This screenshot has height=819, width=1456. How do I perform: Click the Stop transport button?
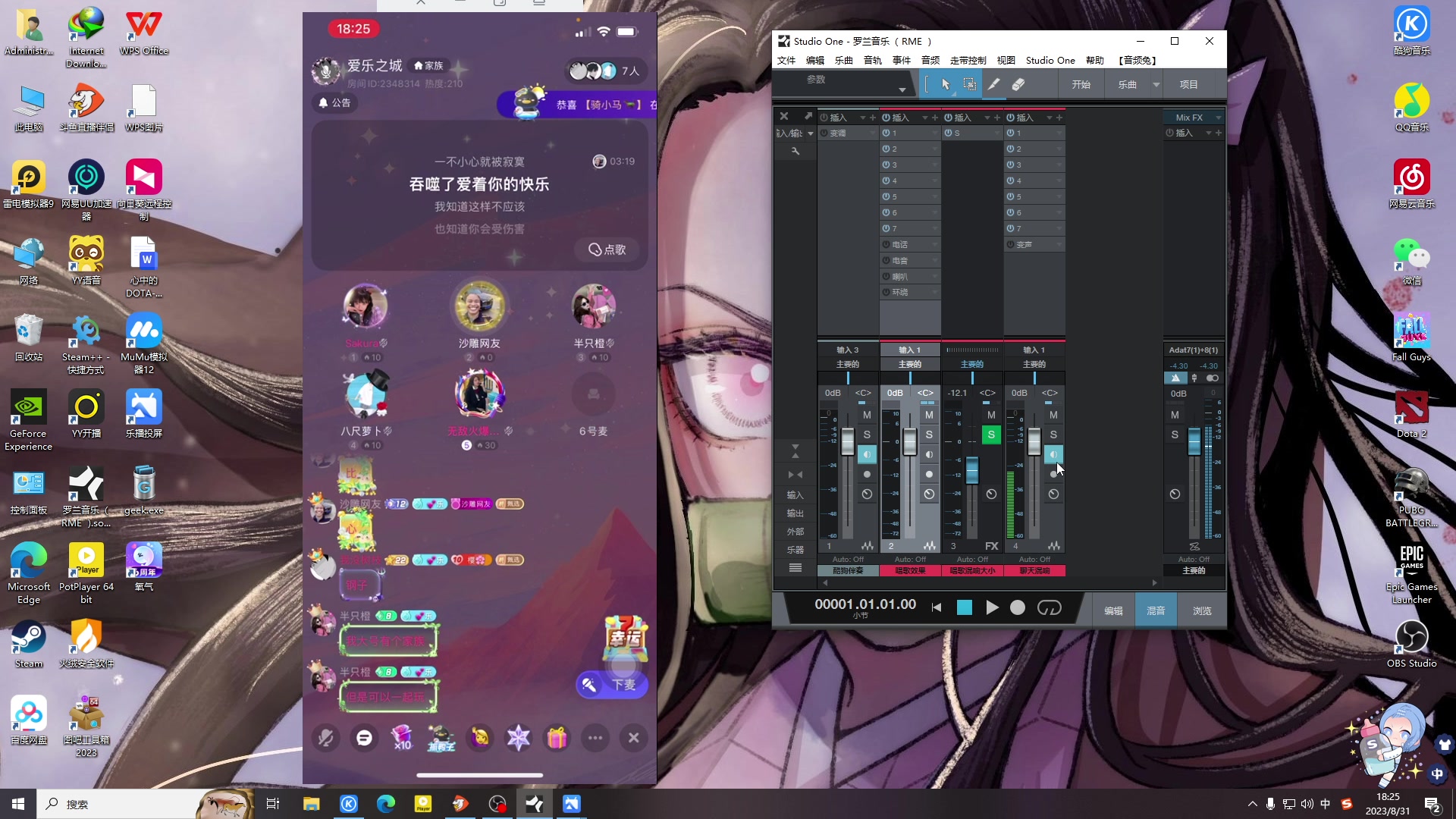965,607
